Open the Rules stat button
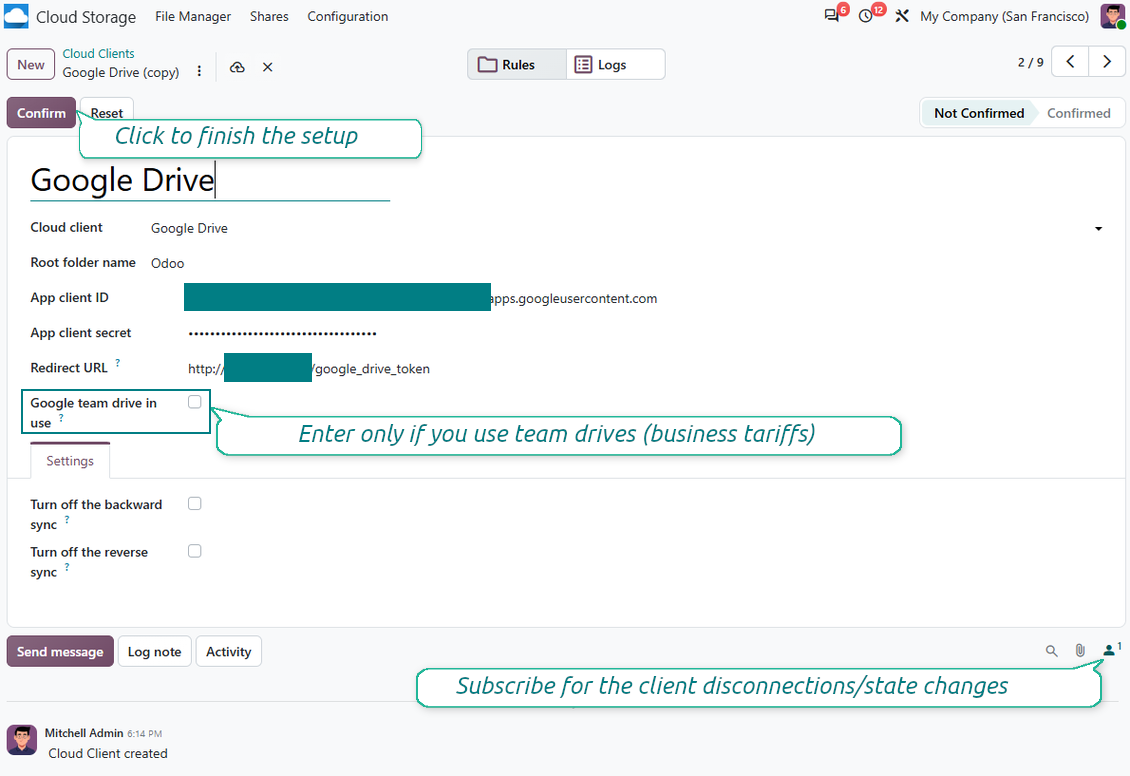Screen dimensions: 1130x776 517,65
